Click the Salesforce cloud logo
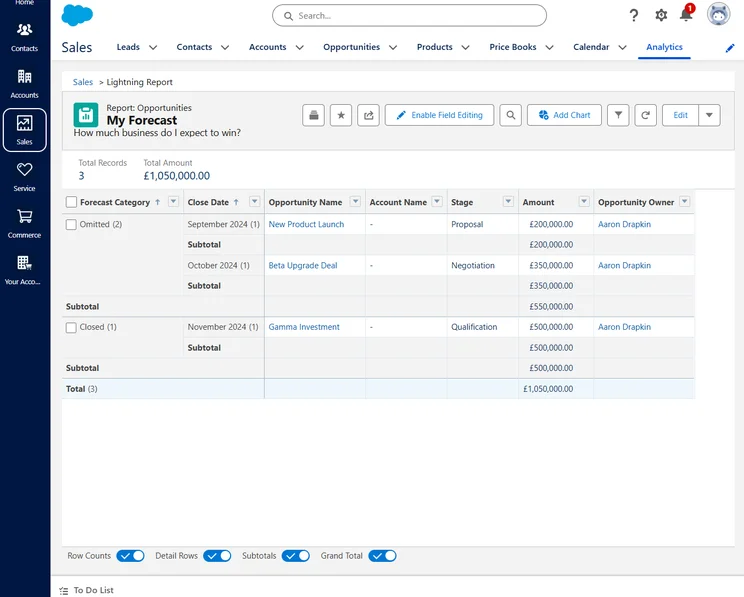744x597 pixels. (77, 16)
